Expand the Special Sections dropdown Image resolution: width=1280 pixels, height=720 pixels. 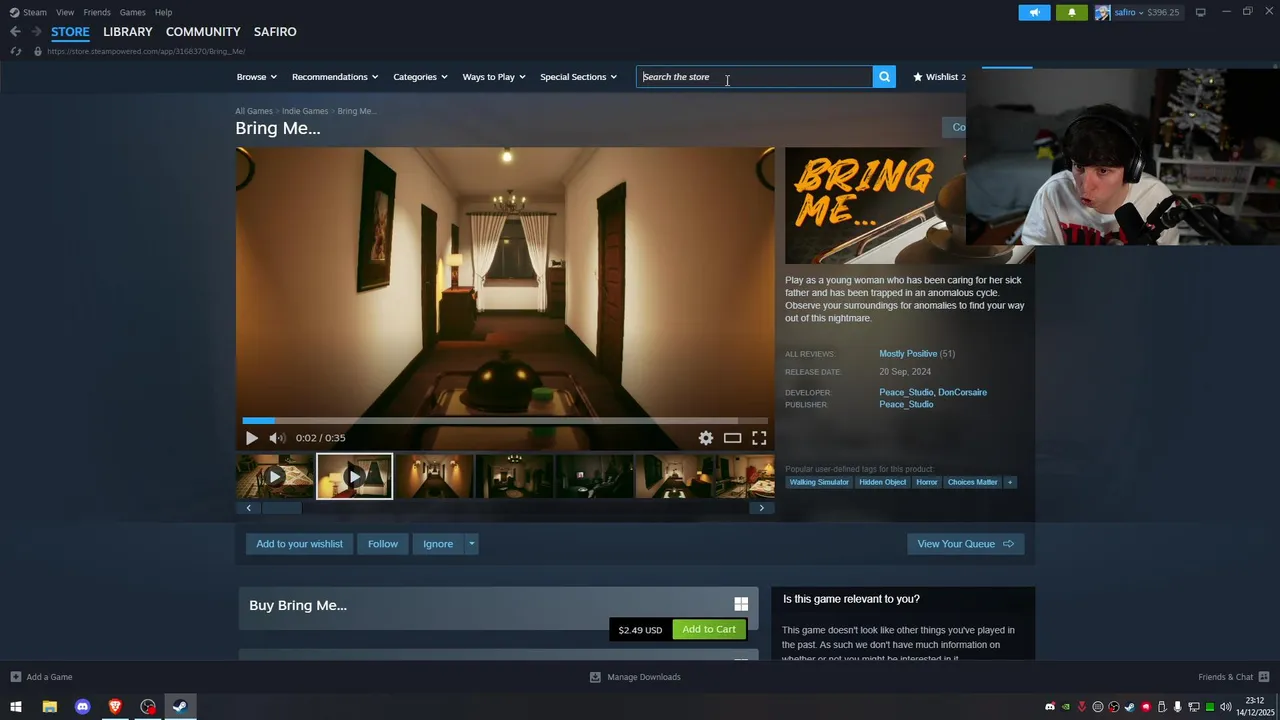tap(579, 77)
